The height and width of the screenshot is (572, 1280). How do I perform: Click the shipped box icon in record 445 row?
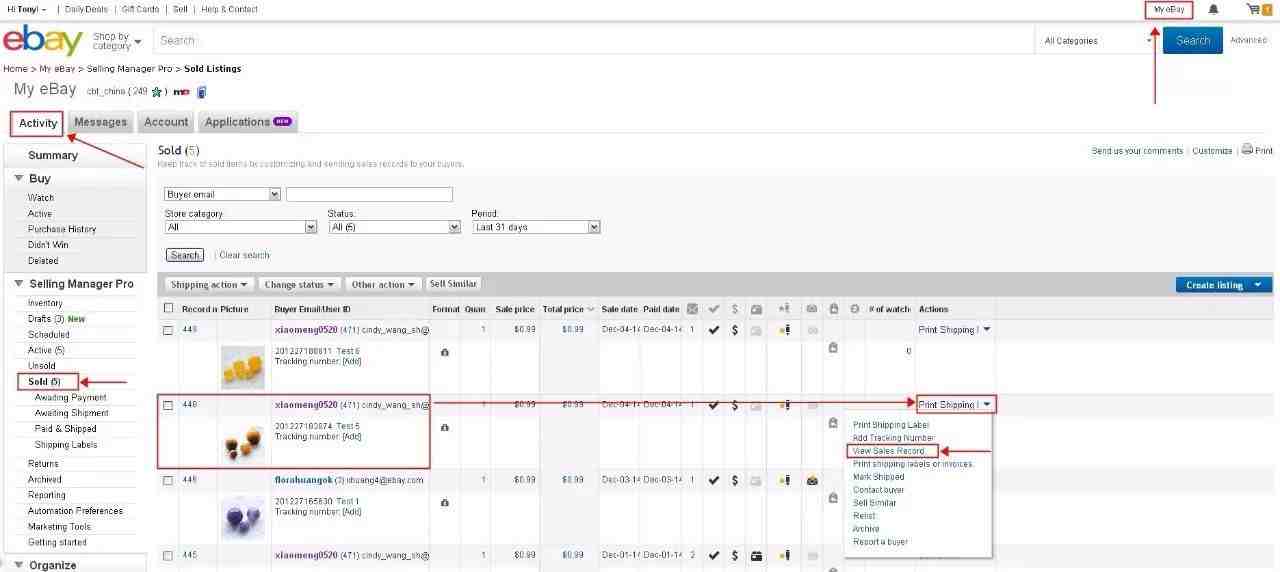(757, 555)
